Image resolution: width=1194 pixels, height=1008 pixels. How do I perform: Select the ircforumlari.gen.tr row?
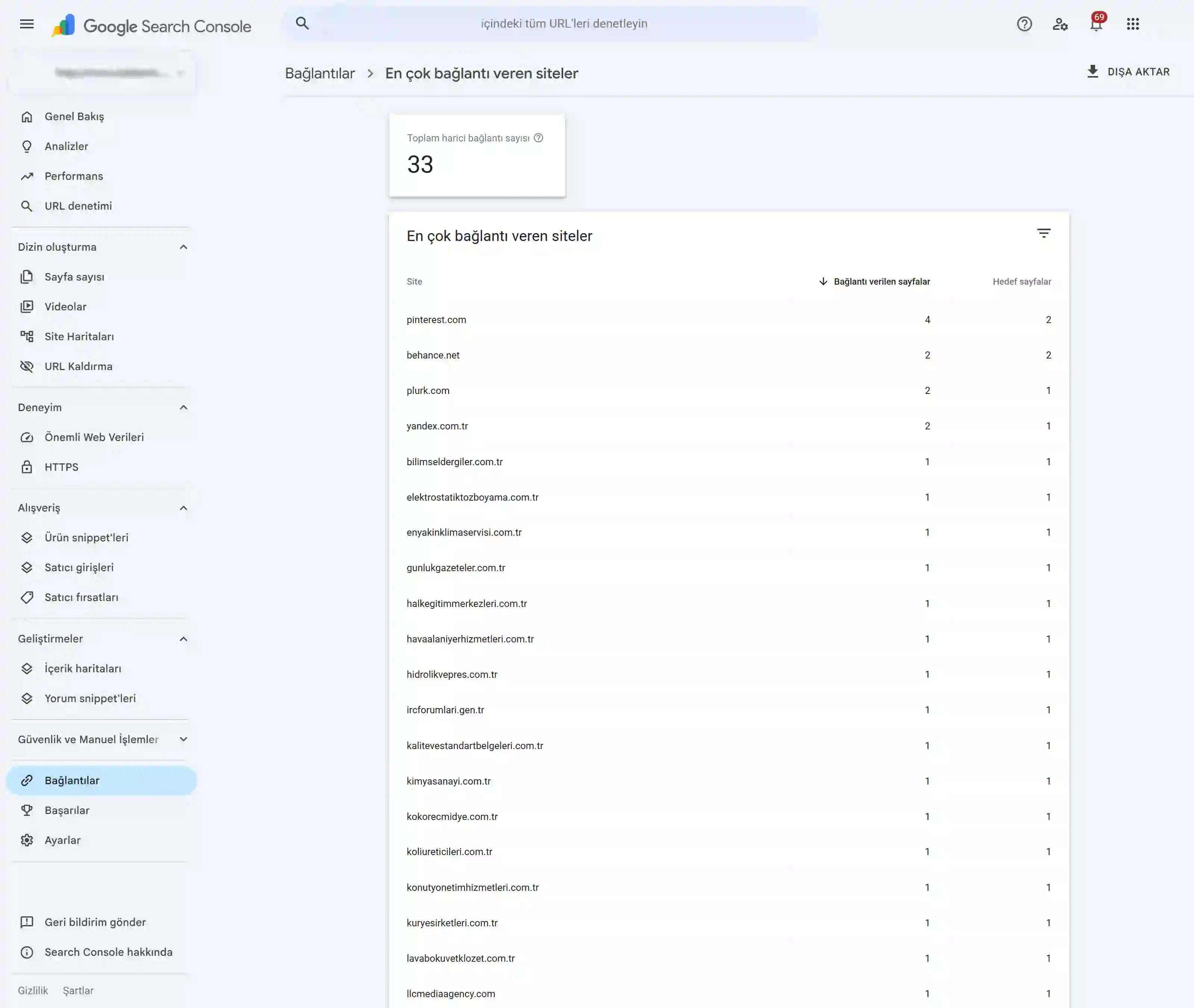point(729,710)
